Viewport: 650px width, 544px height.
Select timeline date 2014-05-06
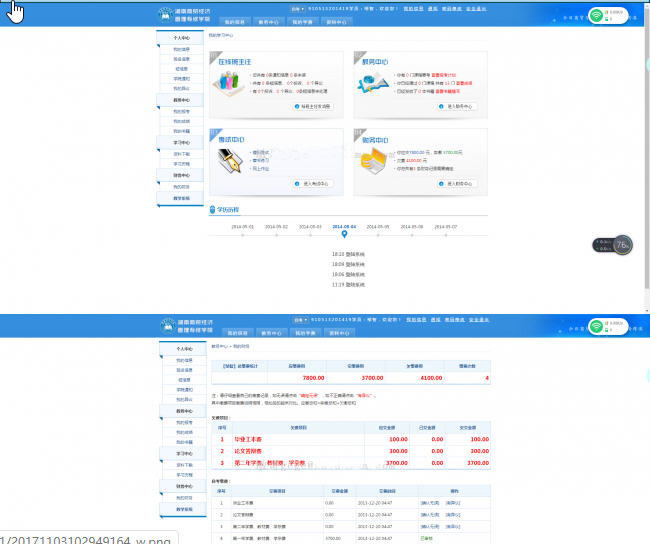click(412, 227)
